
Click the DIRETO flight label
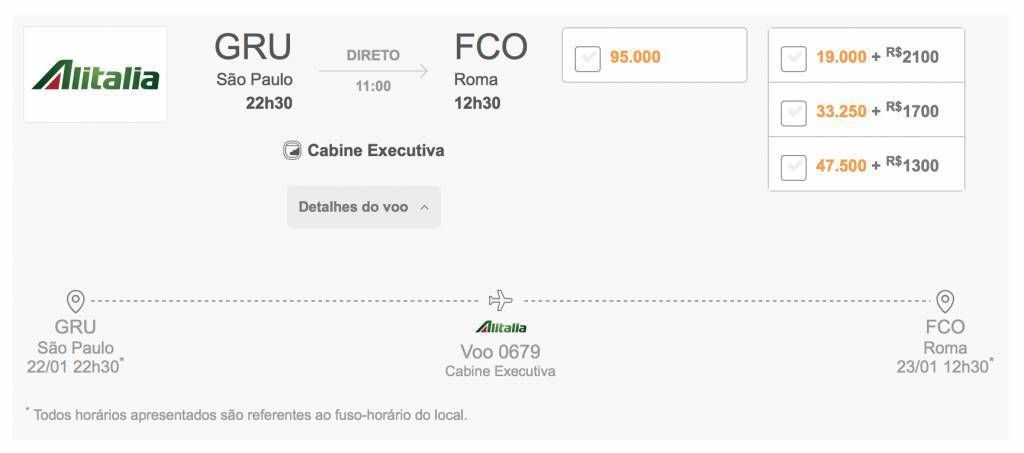point(373,55)
